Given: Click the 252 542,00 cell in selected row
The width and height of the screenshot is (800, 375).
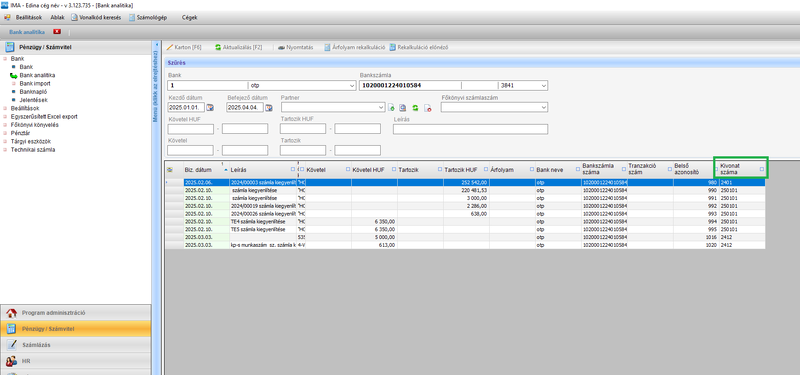Looking at the screenshot, I should pos(466,182).
